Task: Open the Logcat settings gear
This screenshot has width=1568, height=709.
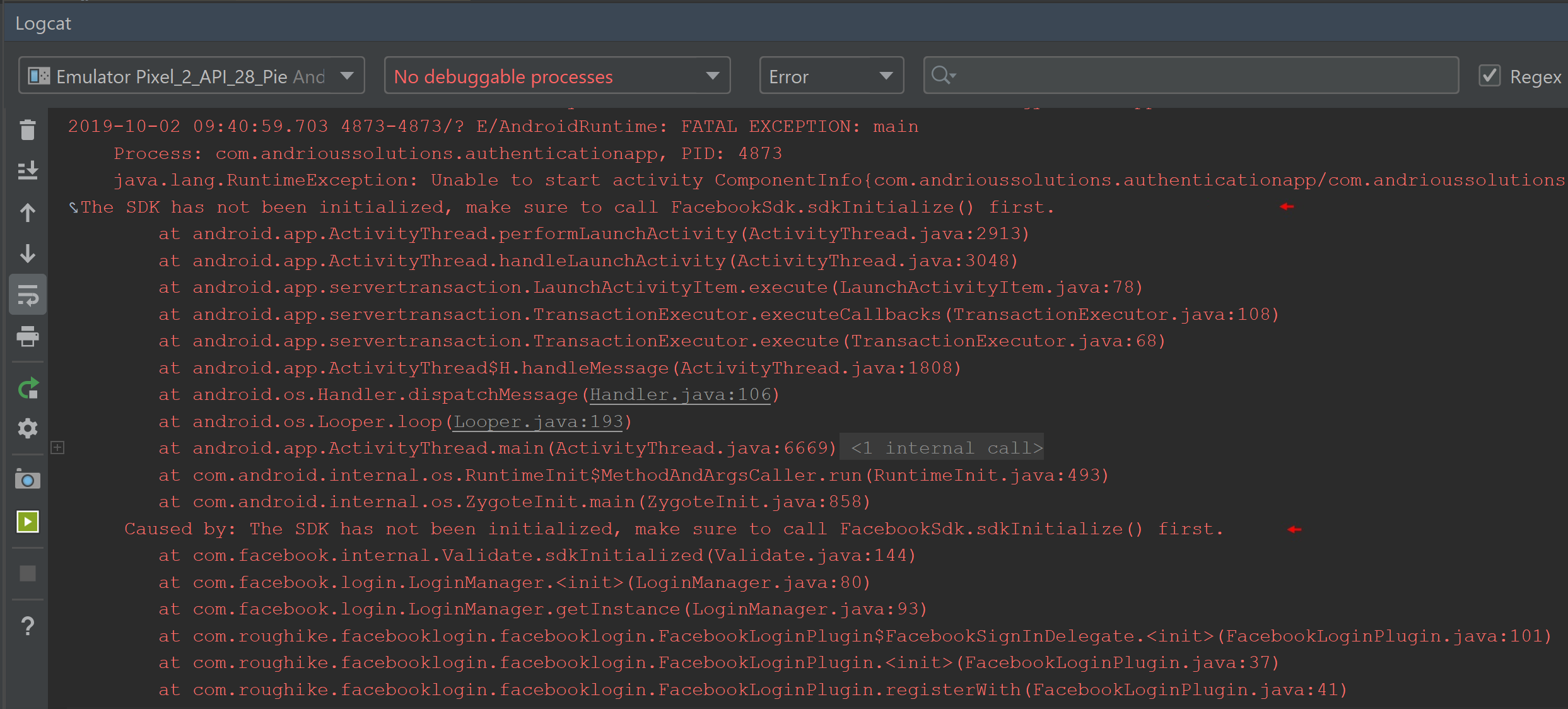Action: coord(27,429)
